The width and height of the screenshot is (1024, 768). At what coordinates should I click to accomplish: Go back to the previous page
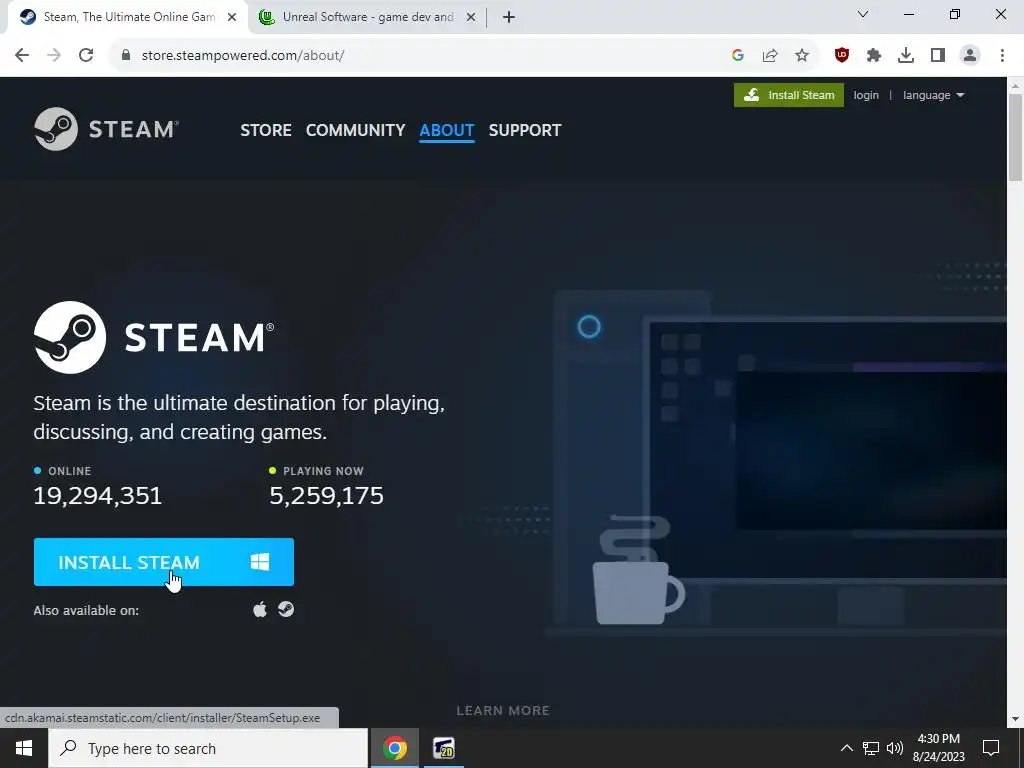click(22, 56)
